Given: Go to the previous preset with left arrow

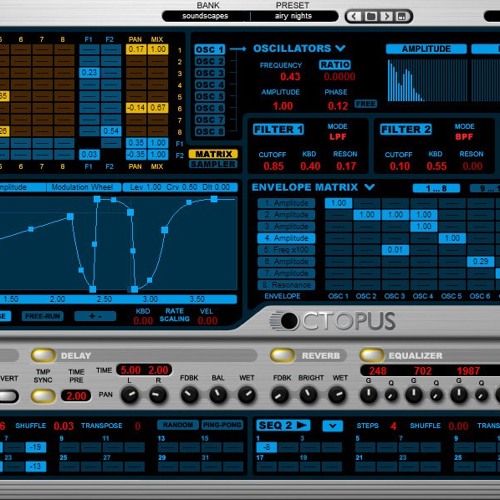Looking at the screenshot, I should [354, 16].
